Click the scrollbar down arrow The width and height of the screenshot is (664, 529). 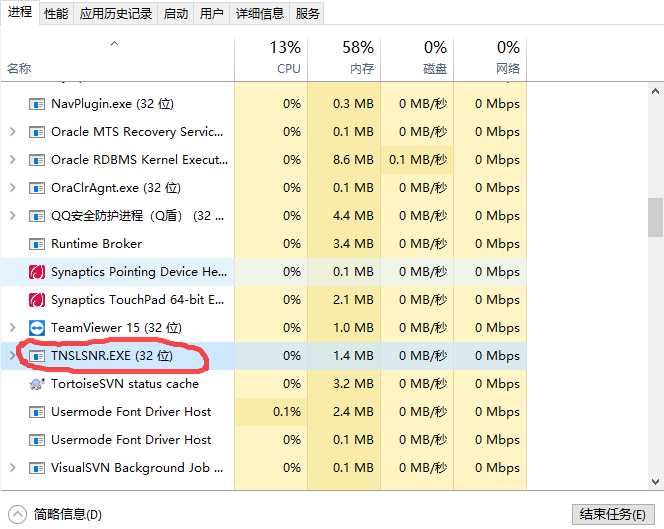point(655,482)
